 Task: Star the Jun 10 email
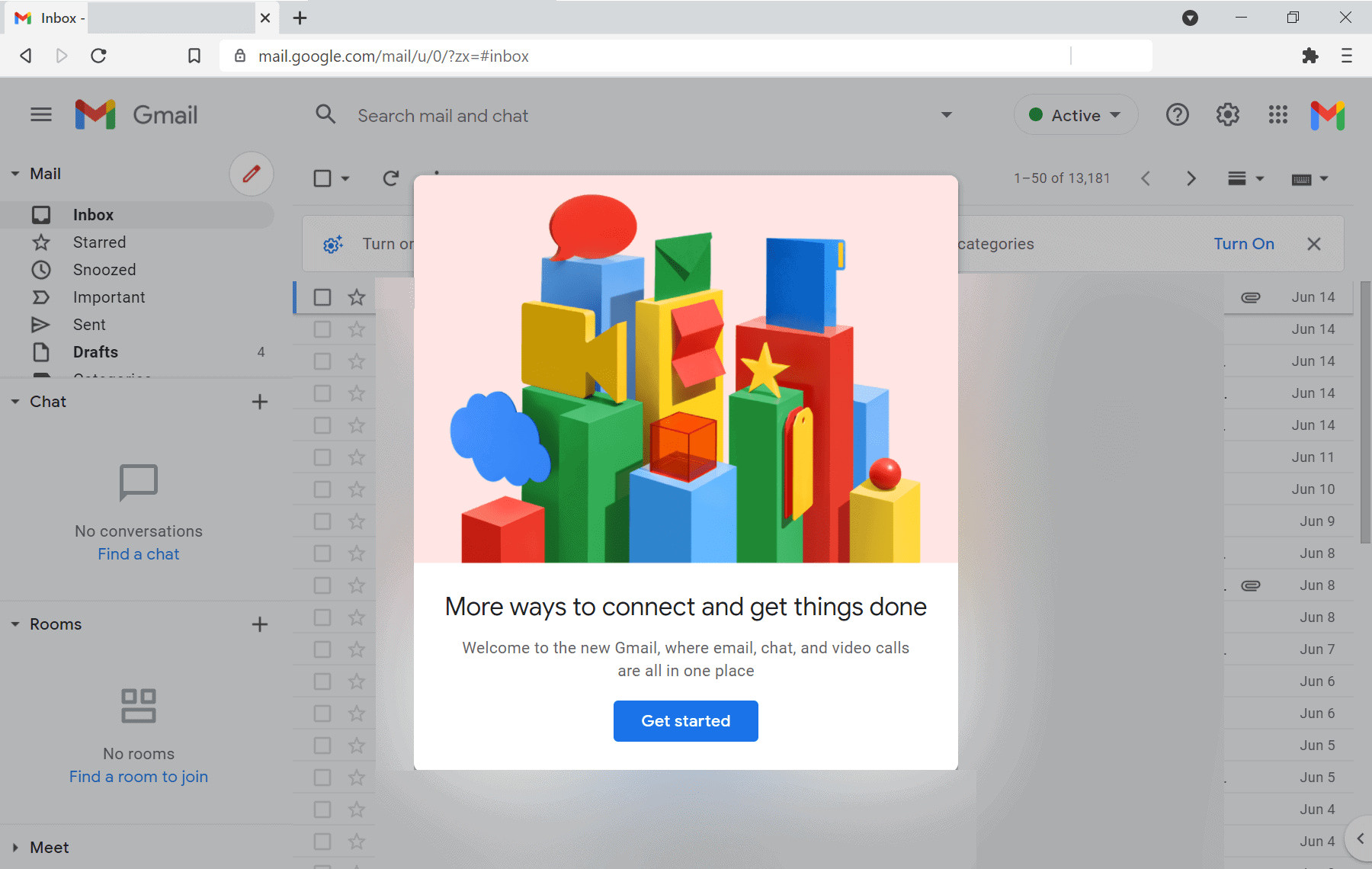[x=357, y=489]
